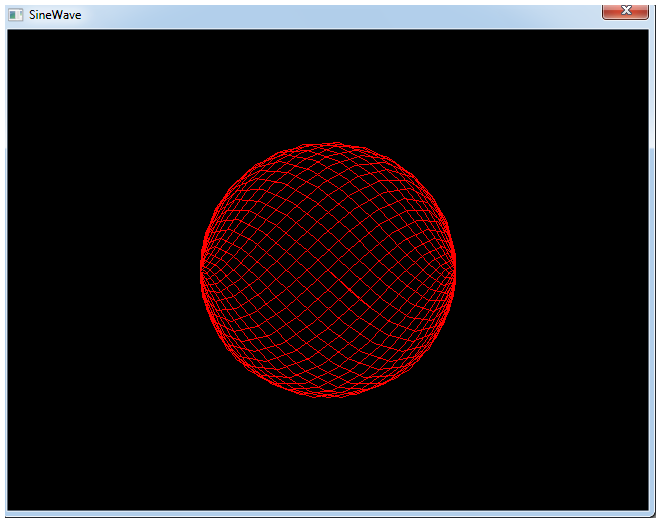Viewport: 656px width, 518px height.
Task: Close the SineWave window
Action: pos(625,11)
